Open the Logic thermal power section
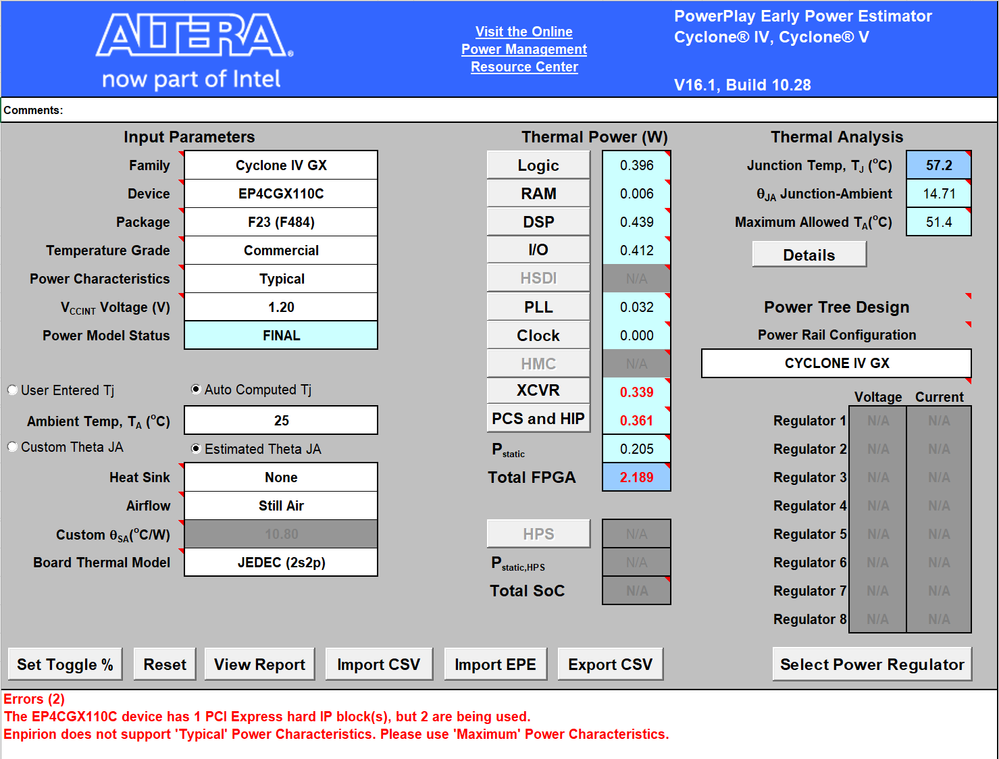 click(x=538, y=165)
